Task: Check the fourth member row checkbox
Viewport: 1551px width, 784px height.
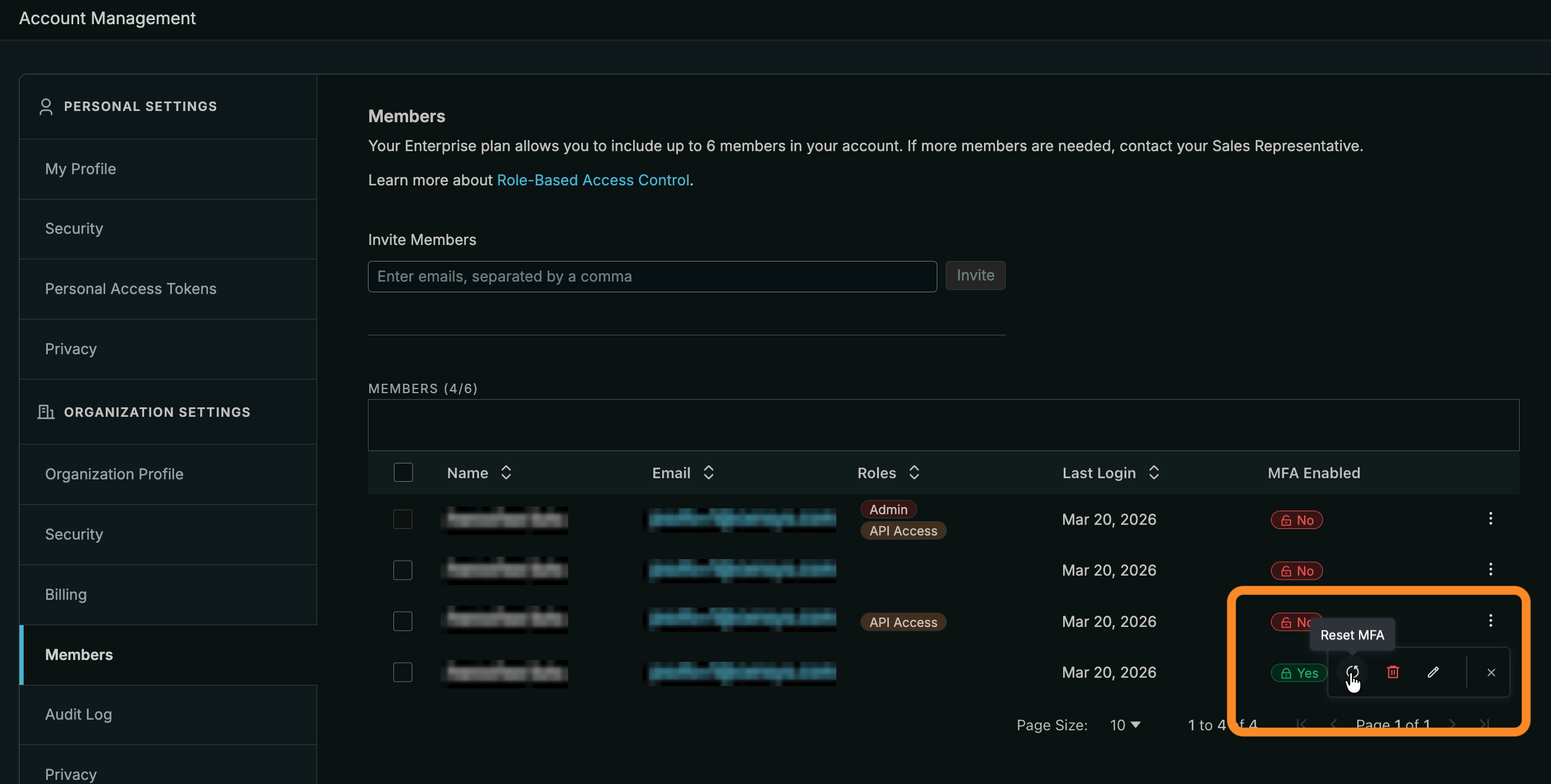Action: pos(402,671)
